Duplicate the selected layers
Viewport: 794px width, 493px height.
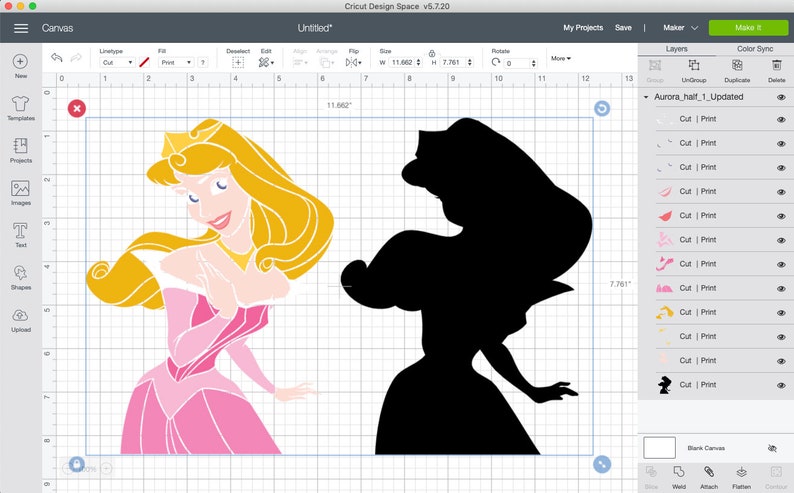(737, 71)
